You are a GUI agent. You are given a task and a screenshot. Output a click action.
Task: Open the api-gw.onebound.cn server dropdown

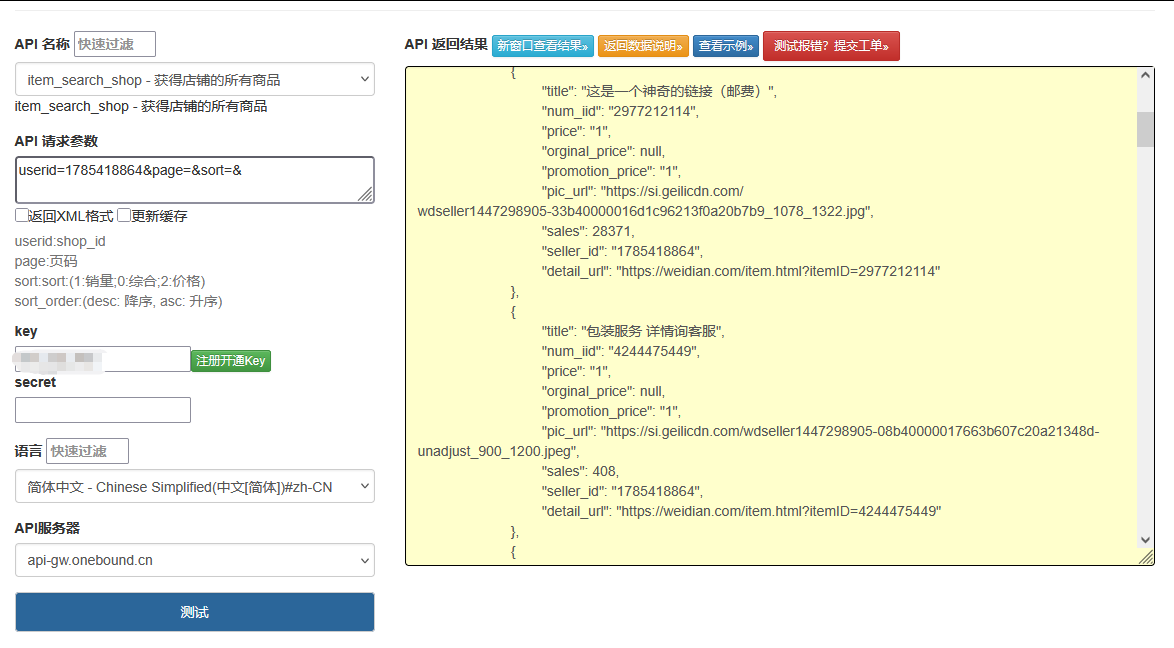point(195,560)
